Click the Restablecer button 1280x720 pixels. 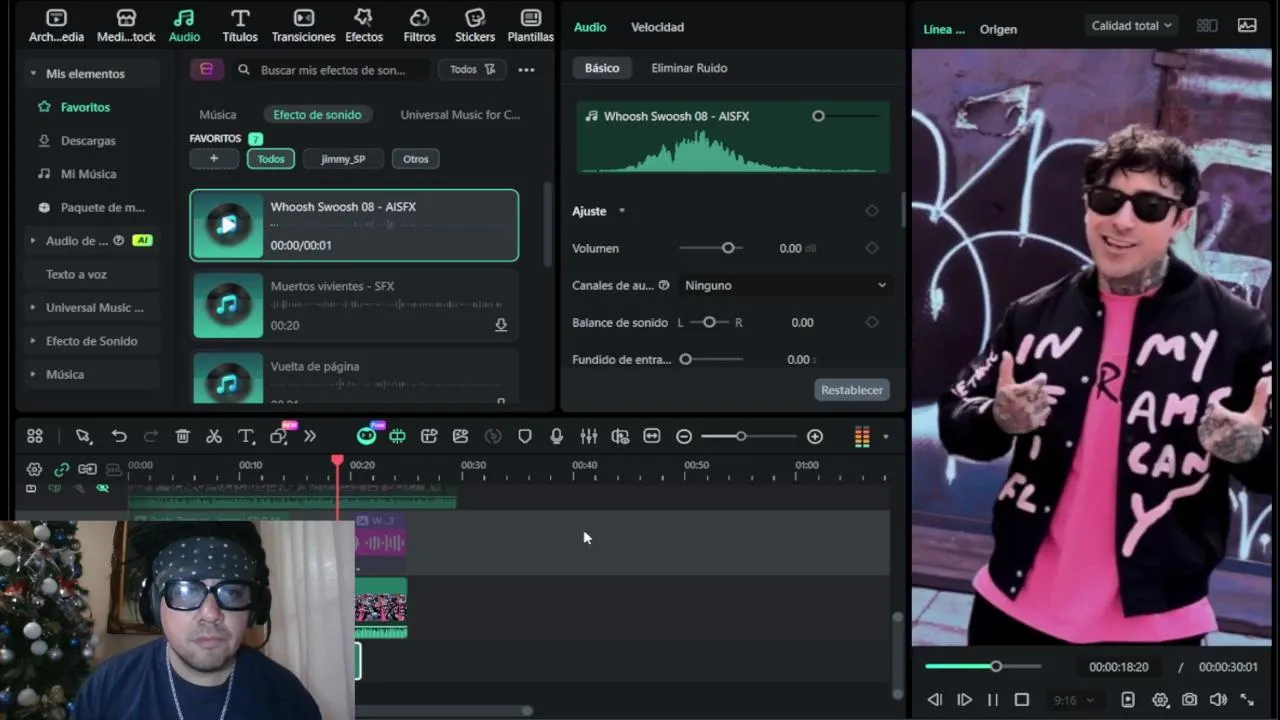tap(852, 390)
